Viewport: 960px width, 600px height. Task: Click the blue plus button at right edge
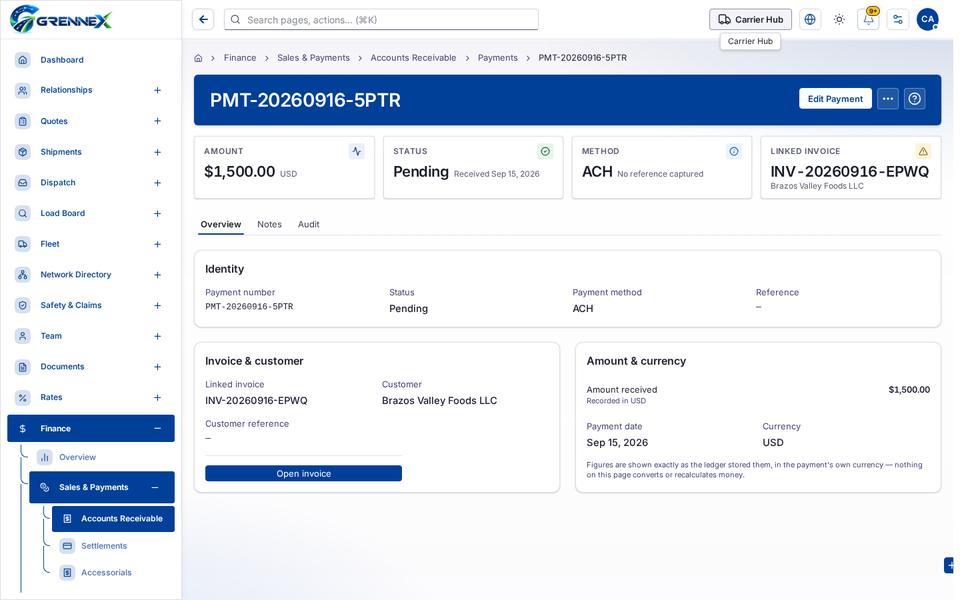950,565
